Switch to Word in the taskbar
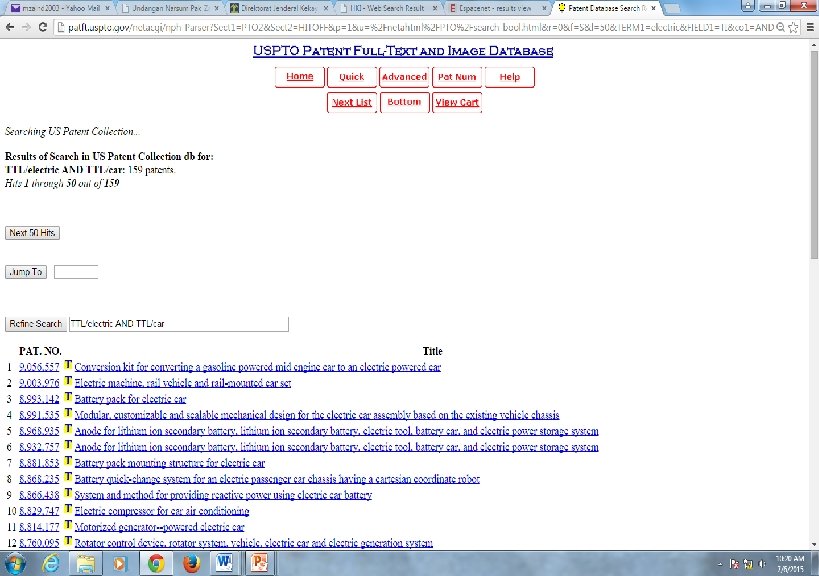This screenshot has height=576, width=819. tap(225, 563)
